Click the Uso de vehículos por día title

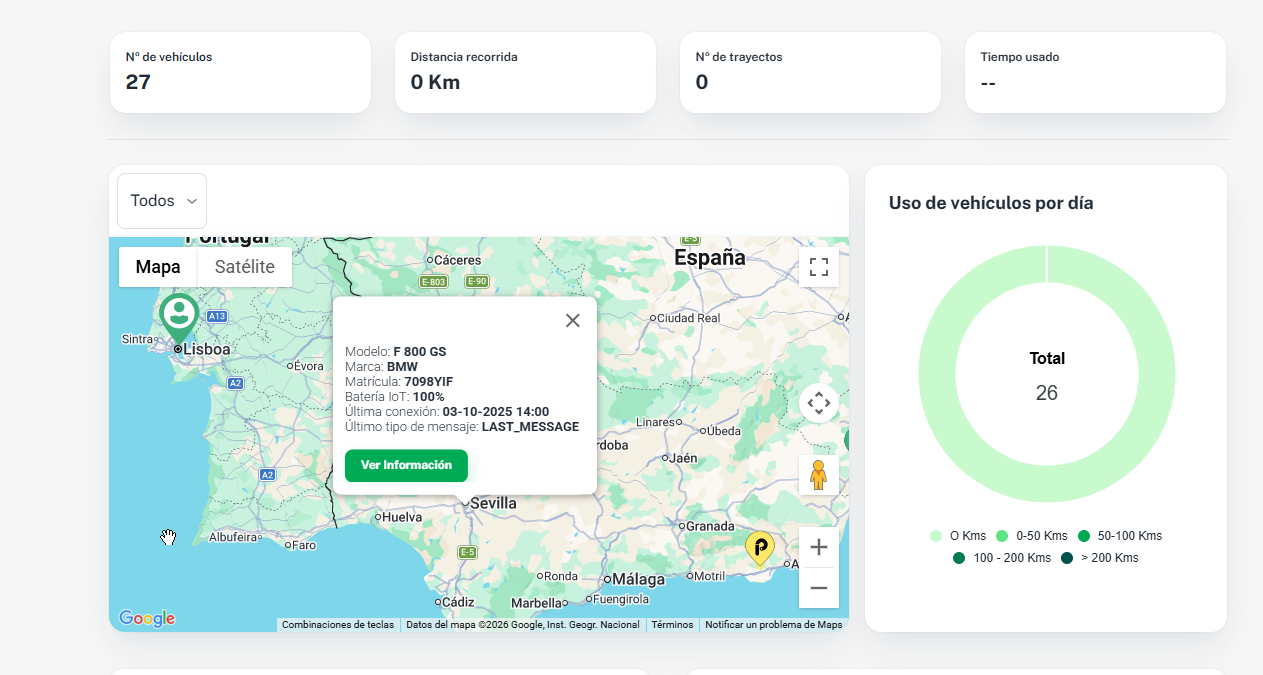click(991, 203)
